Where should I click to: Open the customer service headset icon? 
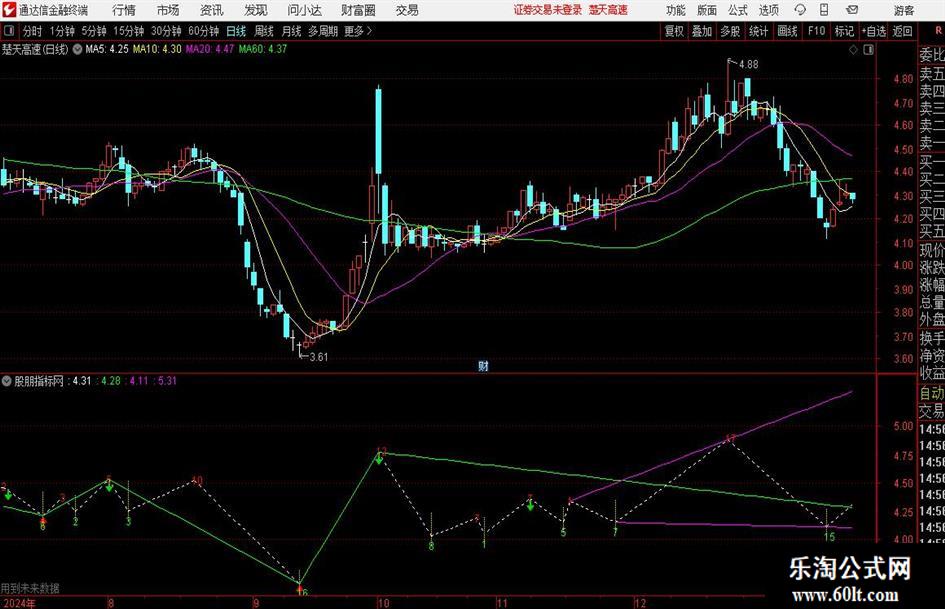point(800,10)
